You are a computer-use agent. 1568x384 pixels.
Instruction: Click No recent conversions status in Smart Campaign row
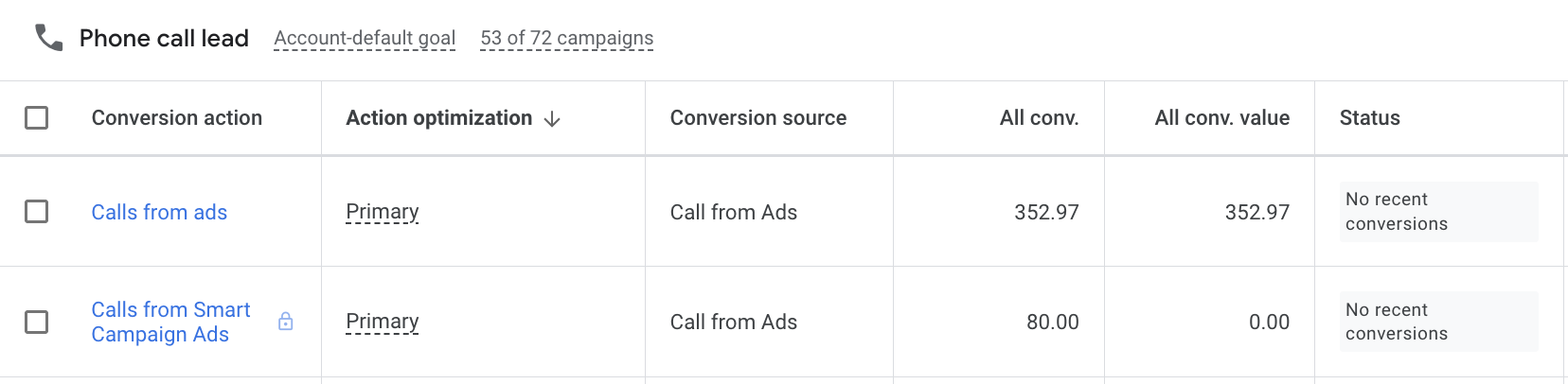point(1438,322)
